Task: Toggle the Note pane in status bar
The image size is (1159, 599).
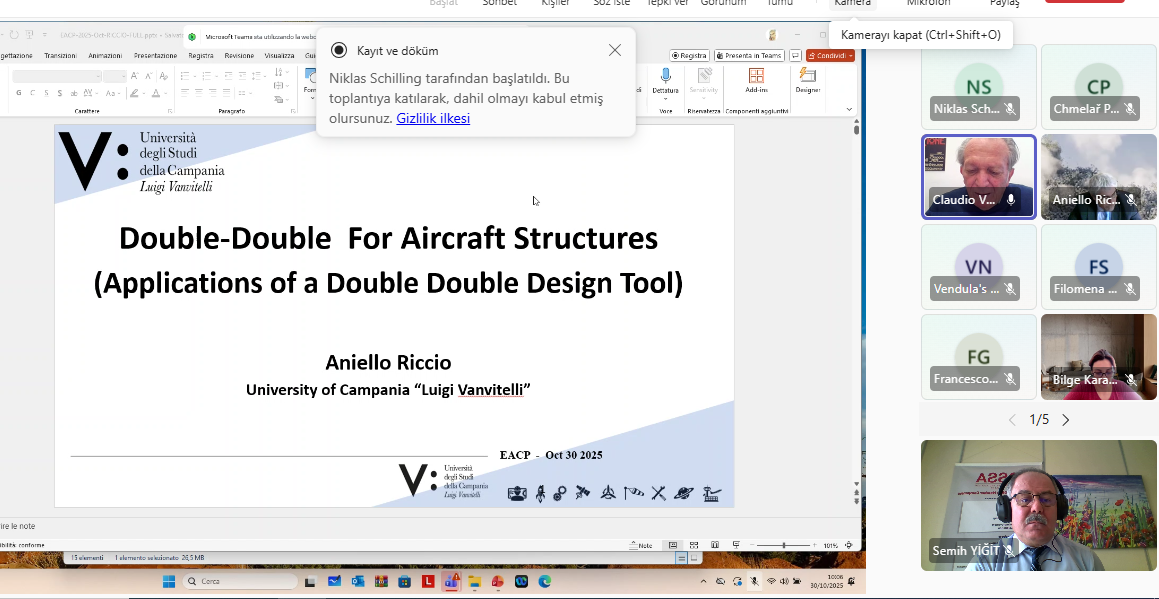Action: point(641,545)
